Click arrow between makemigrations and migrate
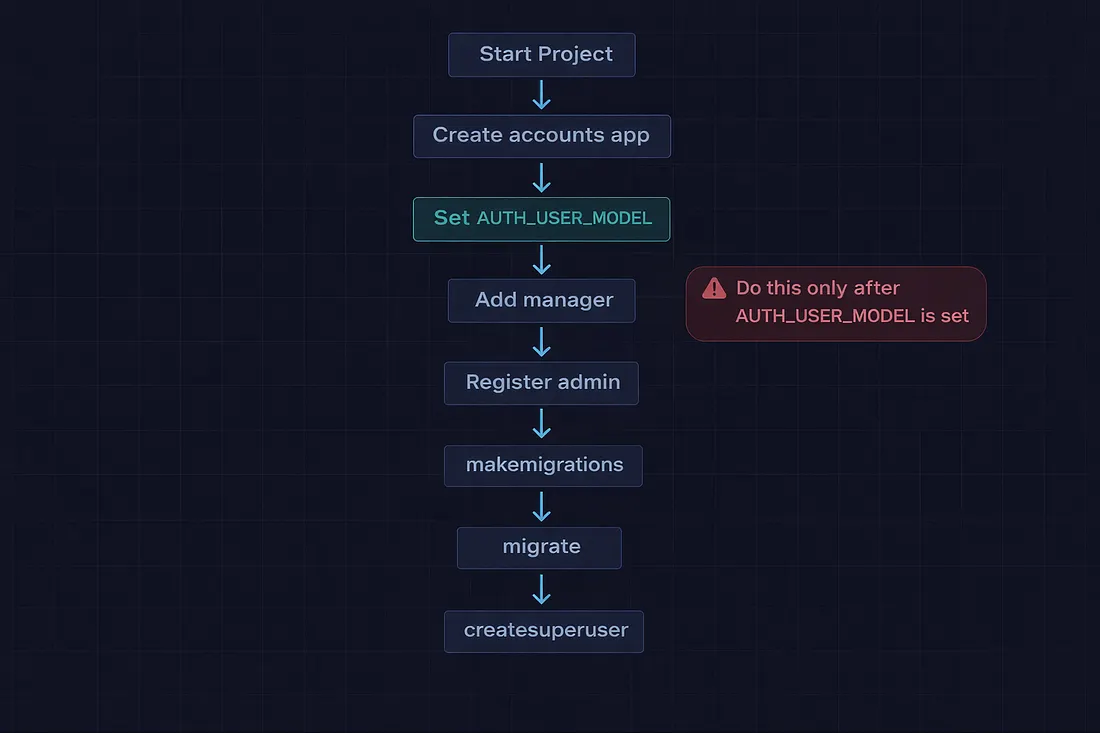 pos(541,507)
